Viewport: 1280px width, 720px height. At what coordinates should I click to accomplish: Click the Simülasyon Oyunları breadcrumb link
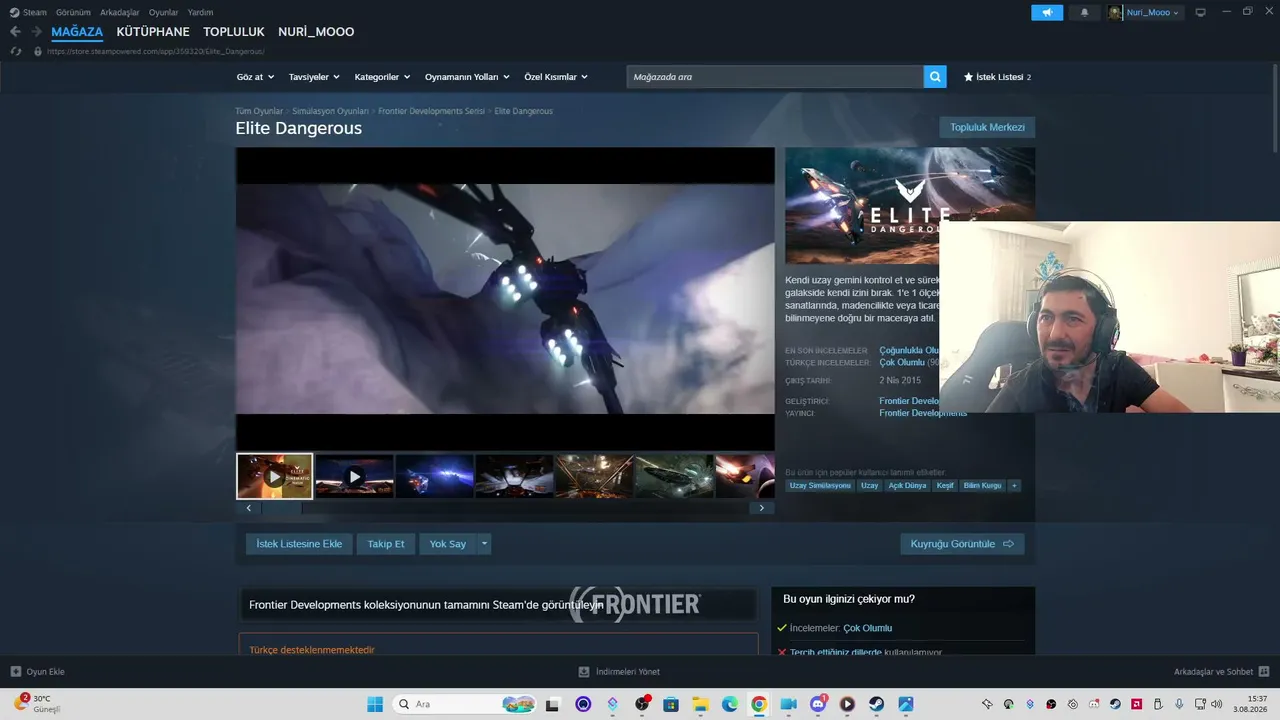331,111
